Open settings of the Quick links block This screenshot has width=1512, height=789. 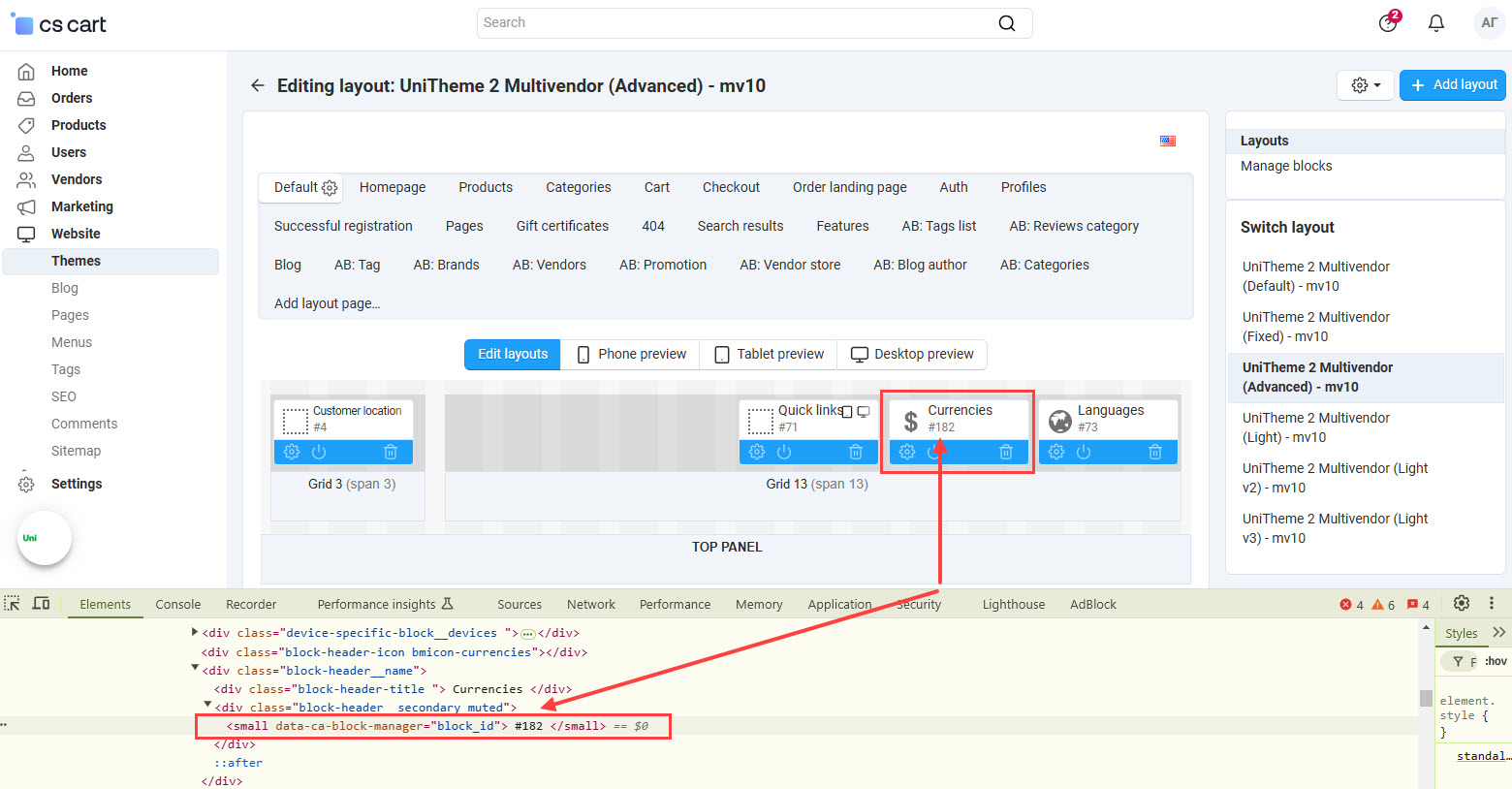[757, 452]
